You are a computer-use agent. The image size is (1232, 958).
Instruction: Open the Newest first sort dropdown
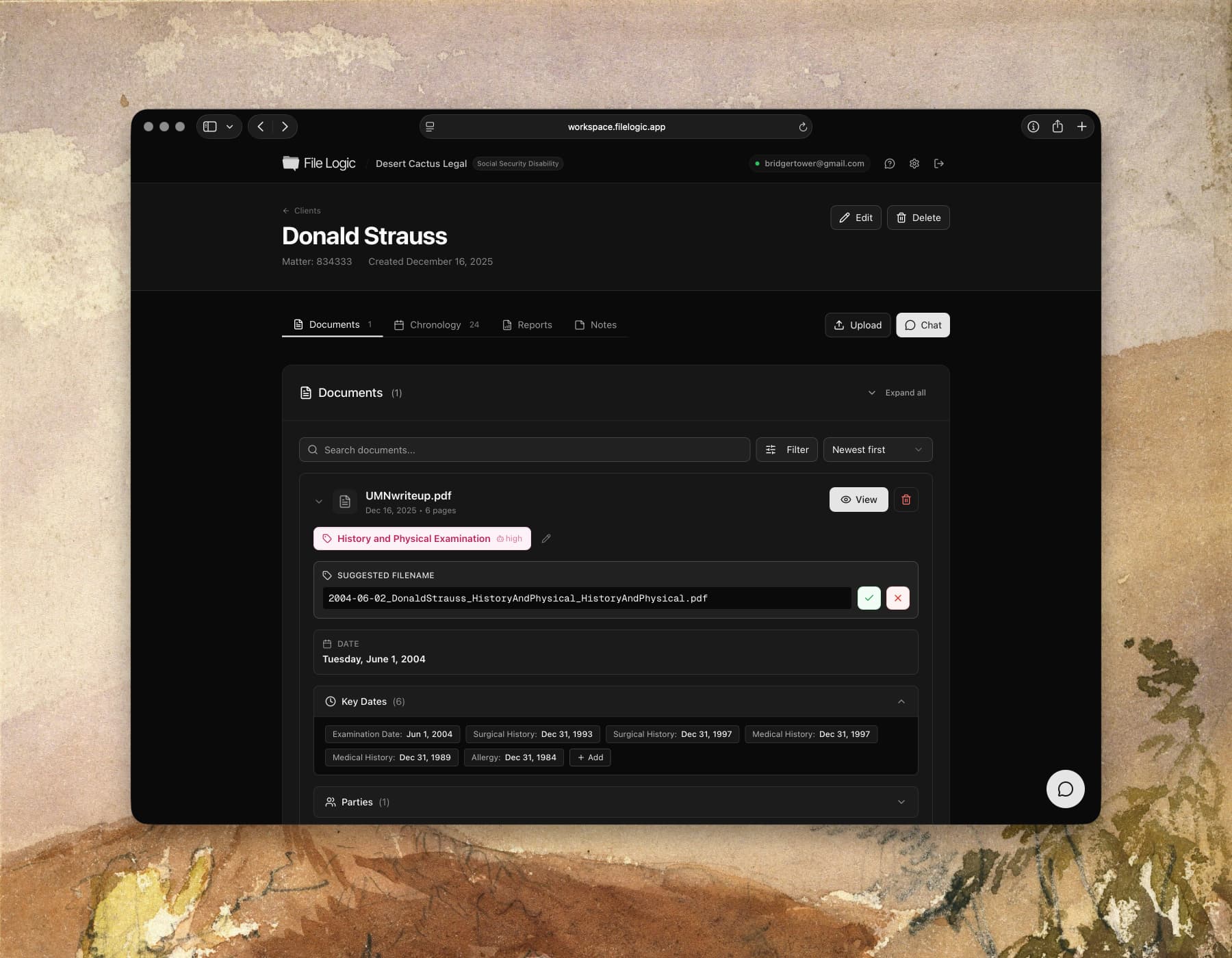(877, 450)
